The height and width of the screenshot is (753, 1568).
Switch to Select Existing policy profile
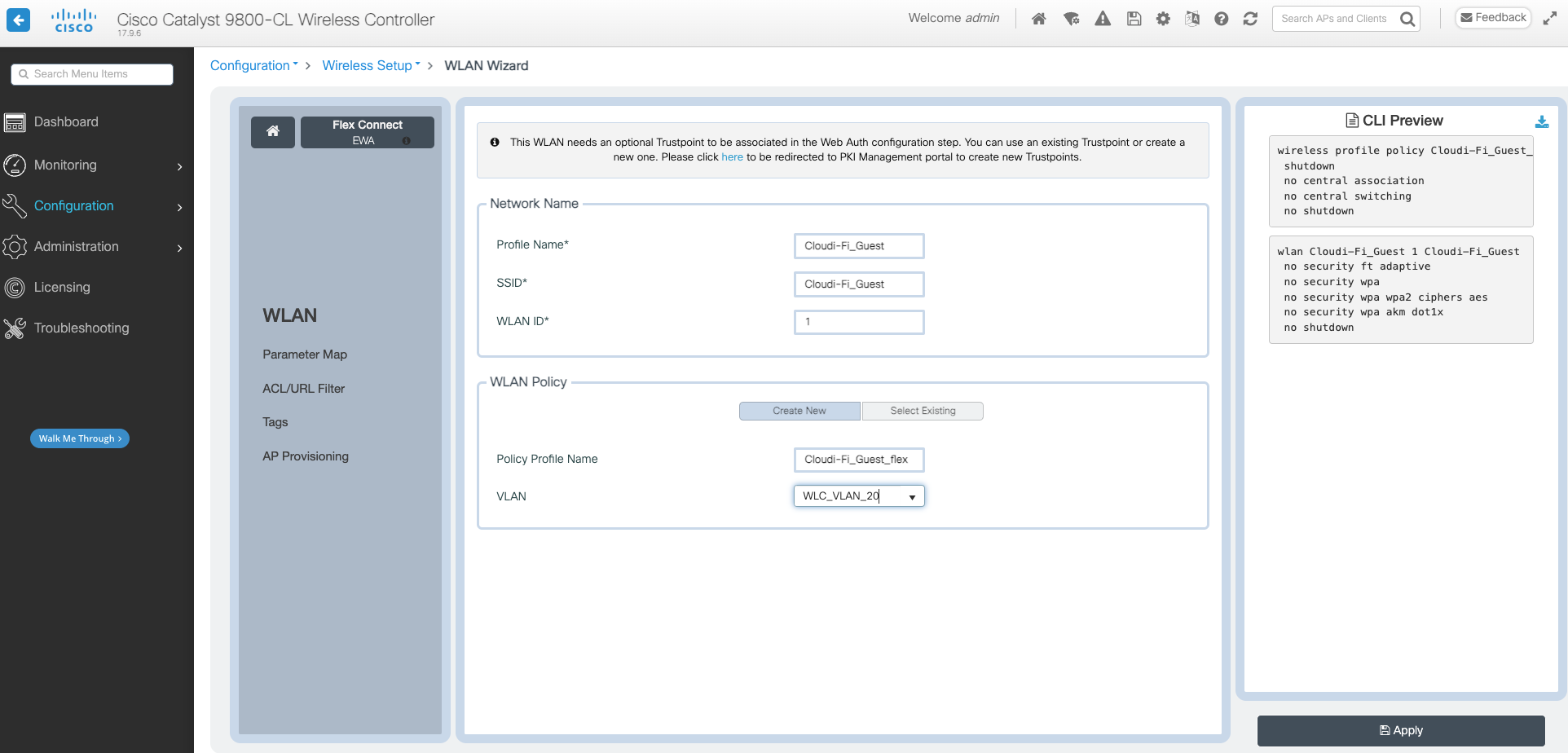click(x=922, y=411)
